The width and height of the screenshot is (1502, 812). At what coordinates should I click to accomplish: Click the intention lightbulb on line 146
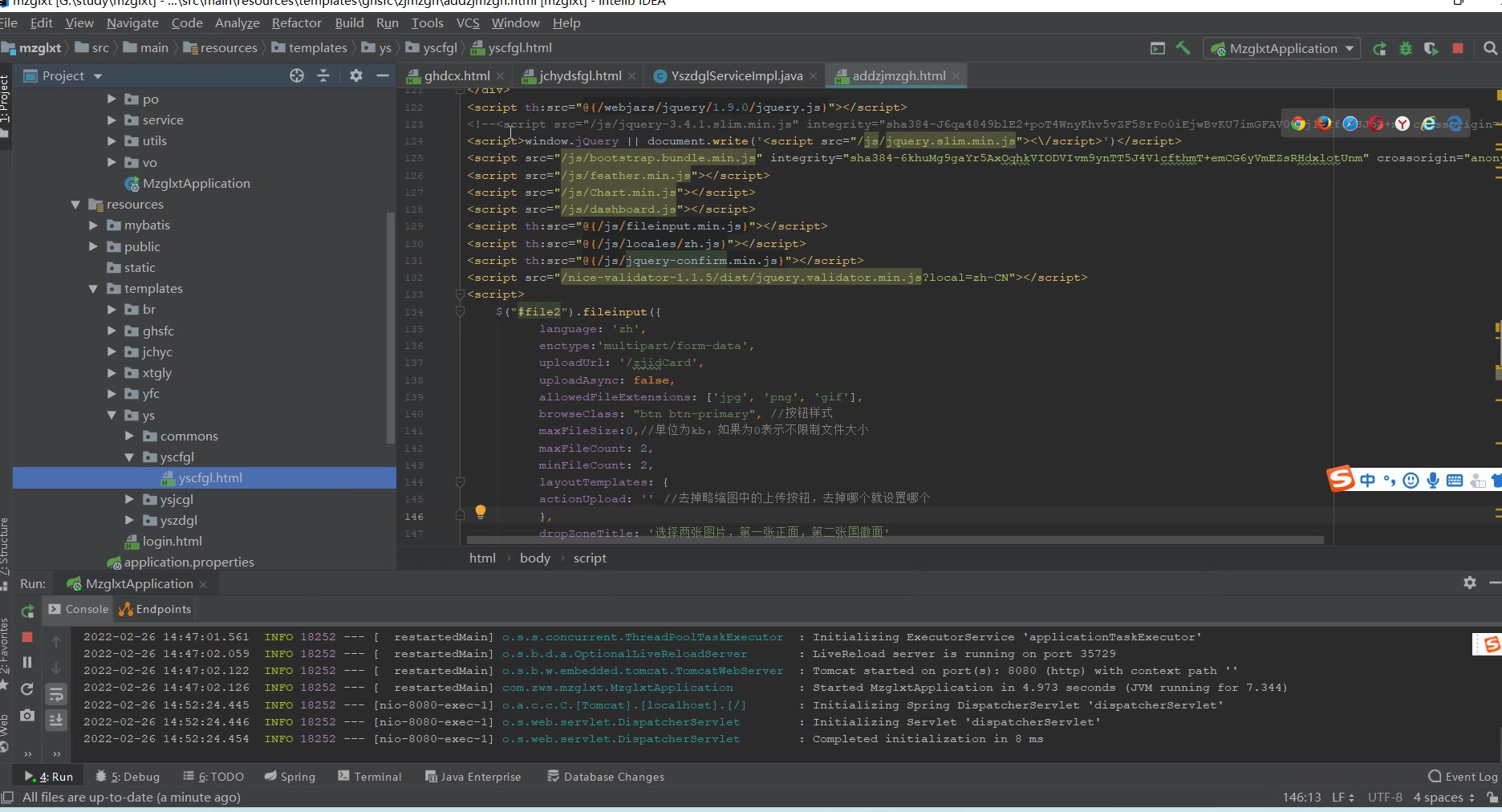[480, 511]
